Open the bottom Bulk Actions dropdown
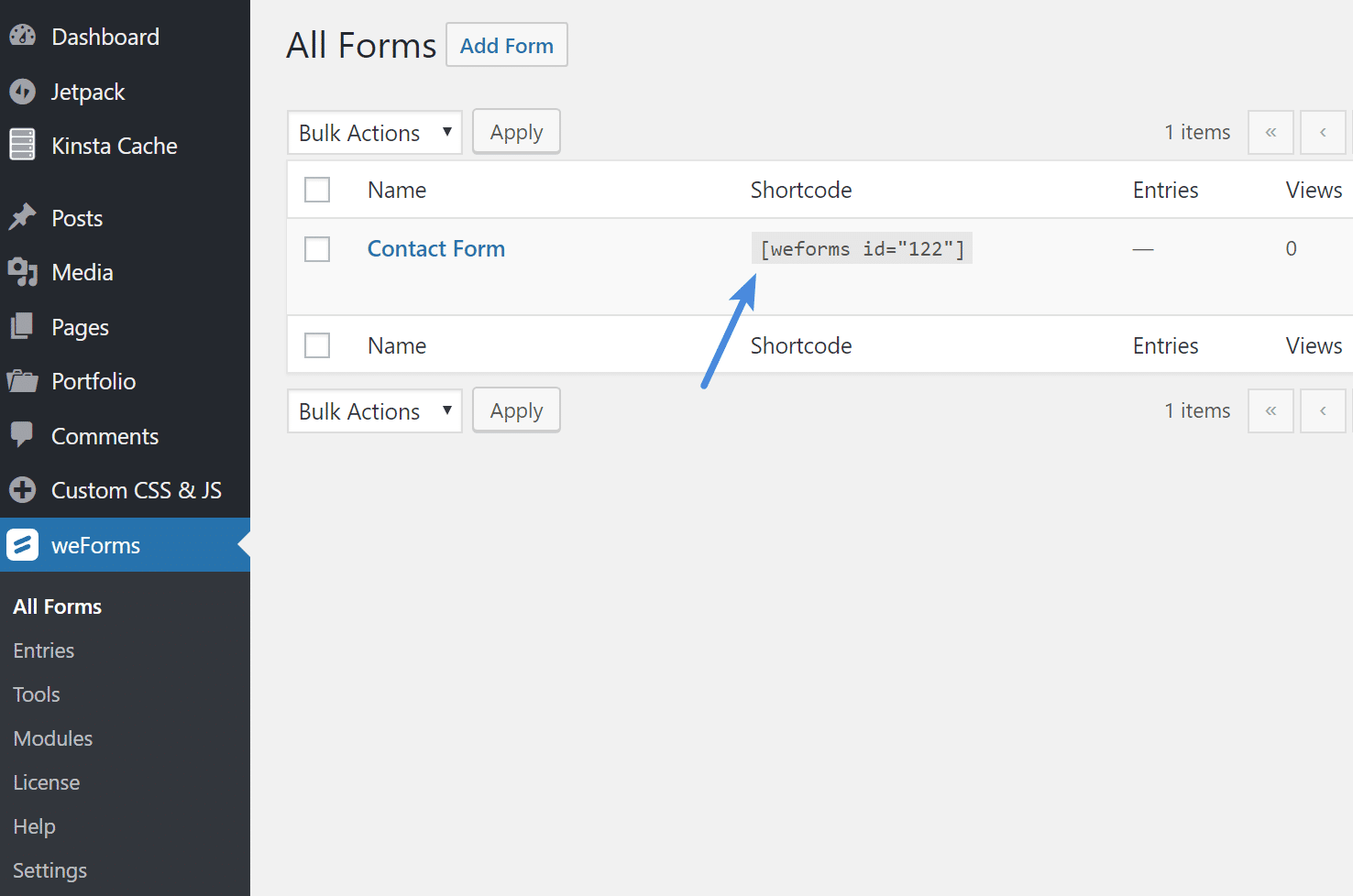 [375, 411]
